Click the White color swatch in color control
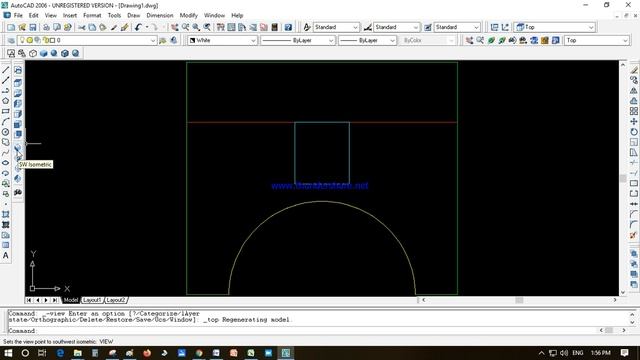The height and width of the screenshot is (360, 640). (x=193, y=40)
